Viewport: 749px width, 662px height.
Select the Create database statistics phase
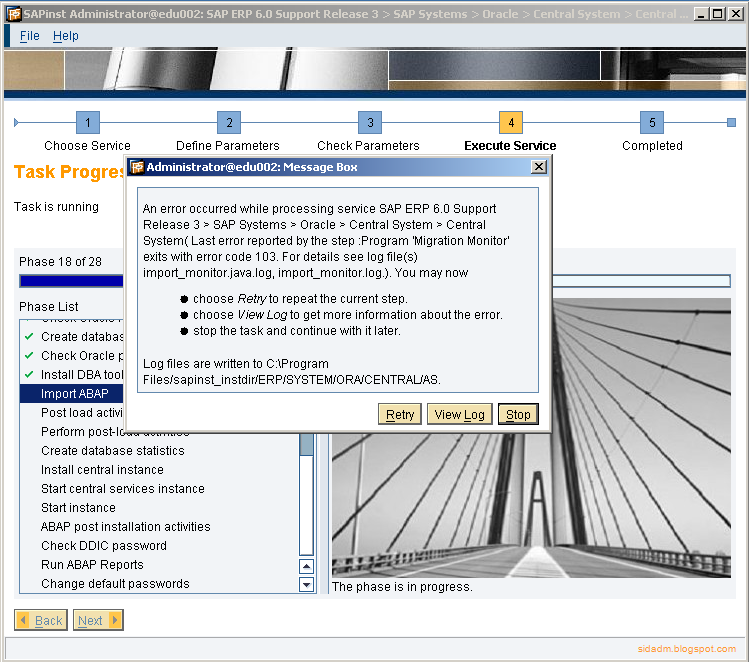(x=113, y=450)
